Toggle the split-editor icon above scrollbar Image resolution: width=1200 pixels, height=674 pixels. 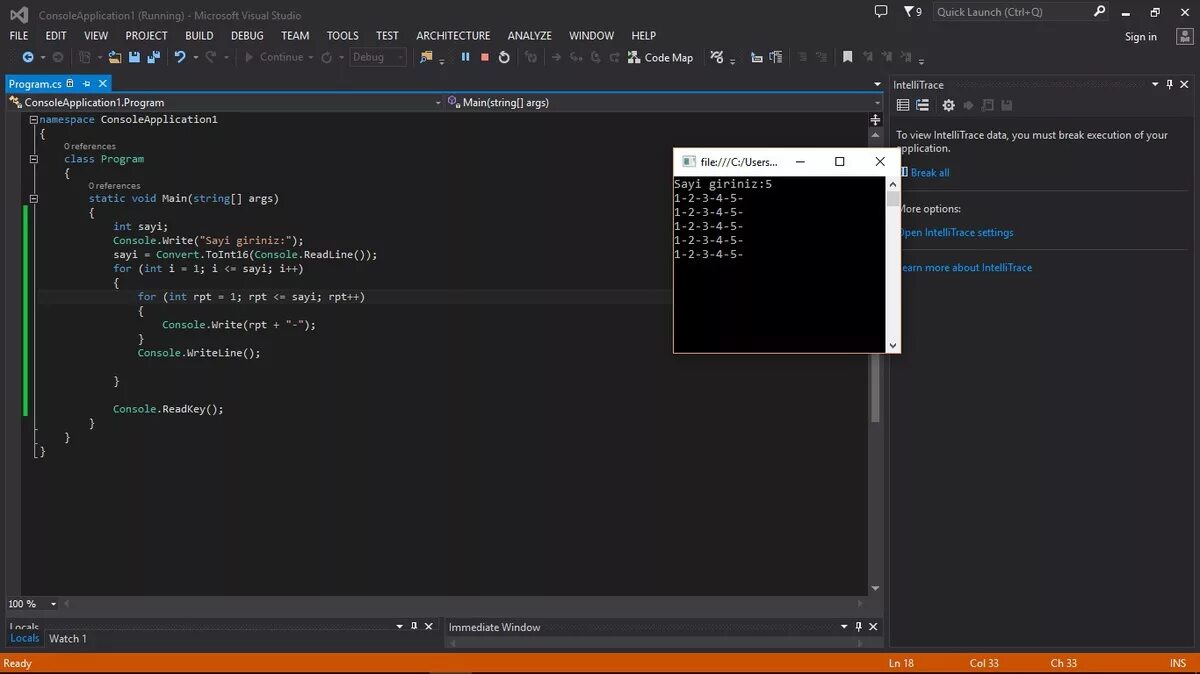[x=876, y=119]
